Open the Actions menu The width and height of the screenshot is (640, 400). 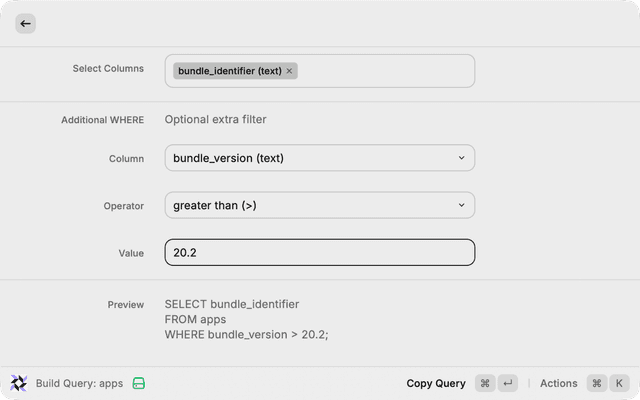pyautogui.click(x=559, y=383)
